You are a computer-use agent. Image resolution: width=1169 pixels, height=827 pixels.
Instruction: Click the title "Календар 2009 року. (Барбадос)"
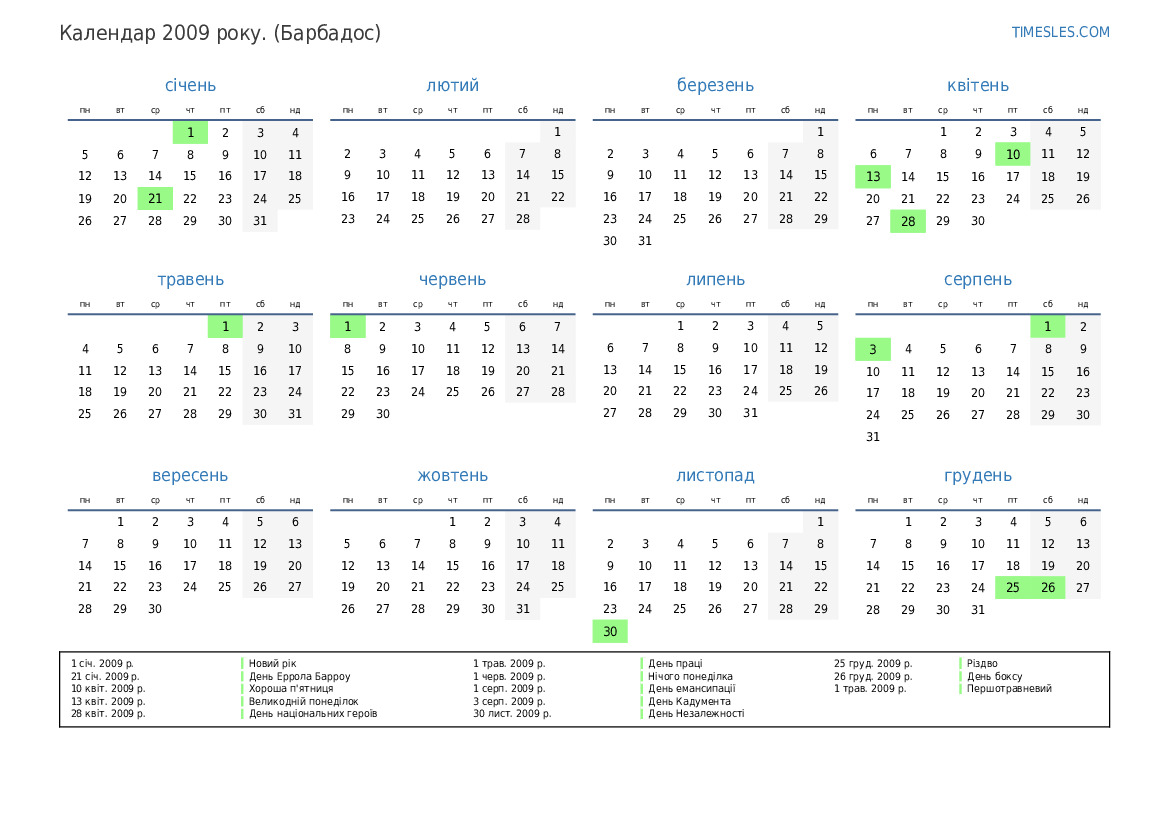(x=220, y=34)
